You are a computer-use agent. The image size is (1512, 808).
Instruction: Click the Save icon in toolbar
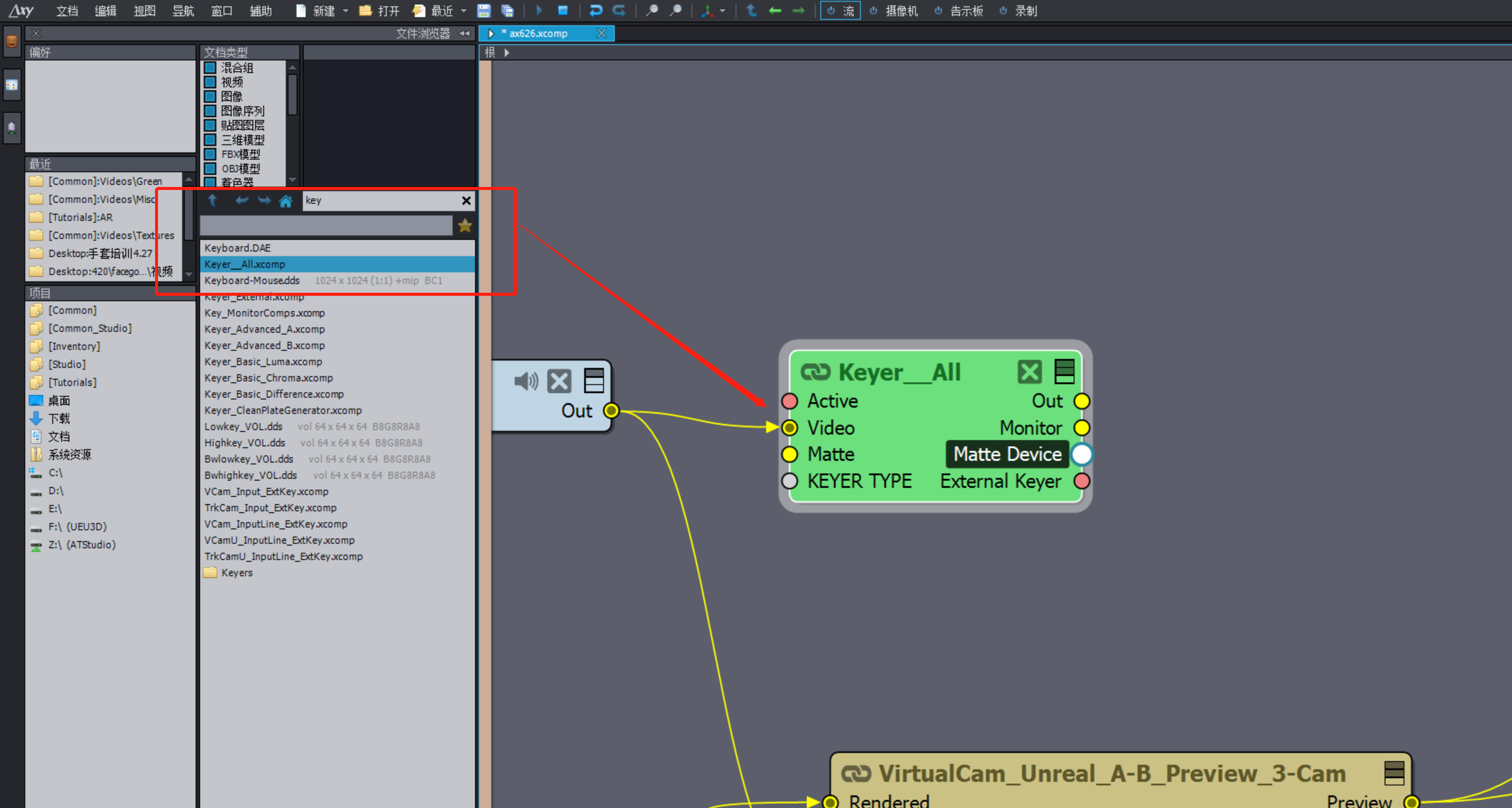484,11
